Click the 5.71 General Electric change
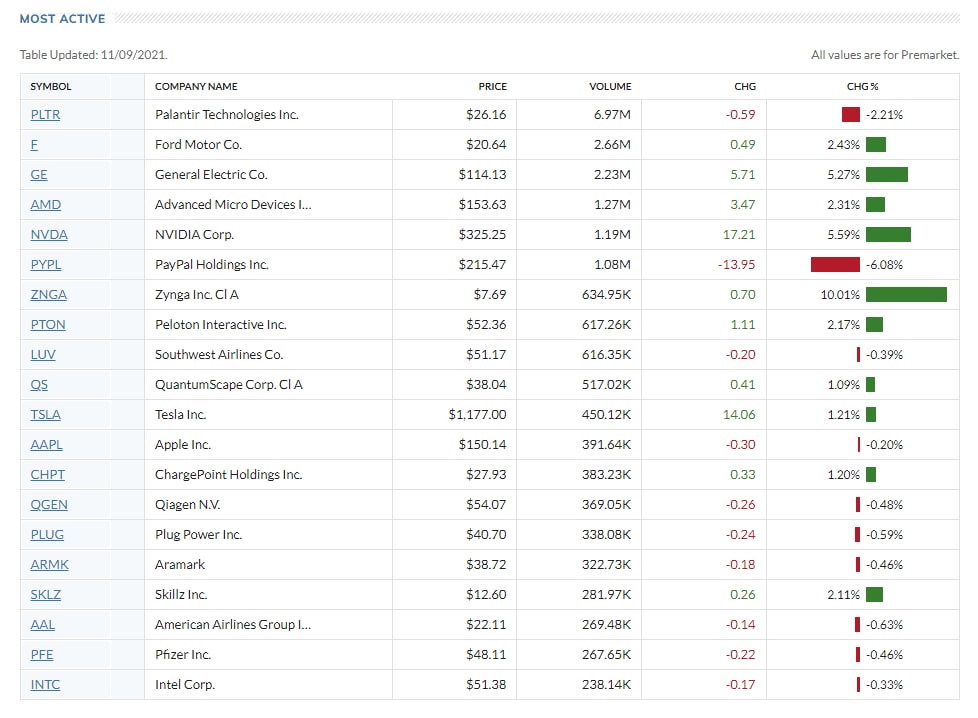Image resolution: width=978 pixels, height=718 pixels. coord(742,175)
